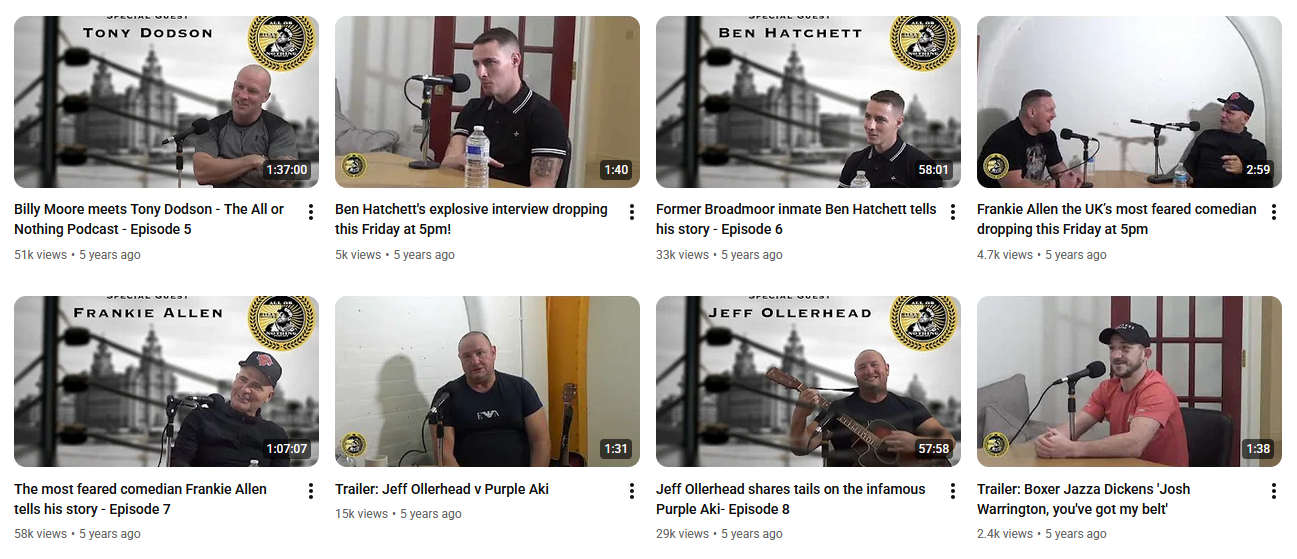Open title Frankie Allen the UK's most feared comedian

[1117, 219]
